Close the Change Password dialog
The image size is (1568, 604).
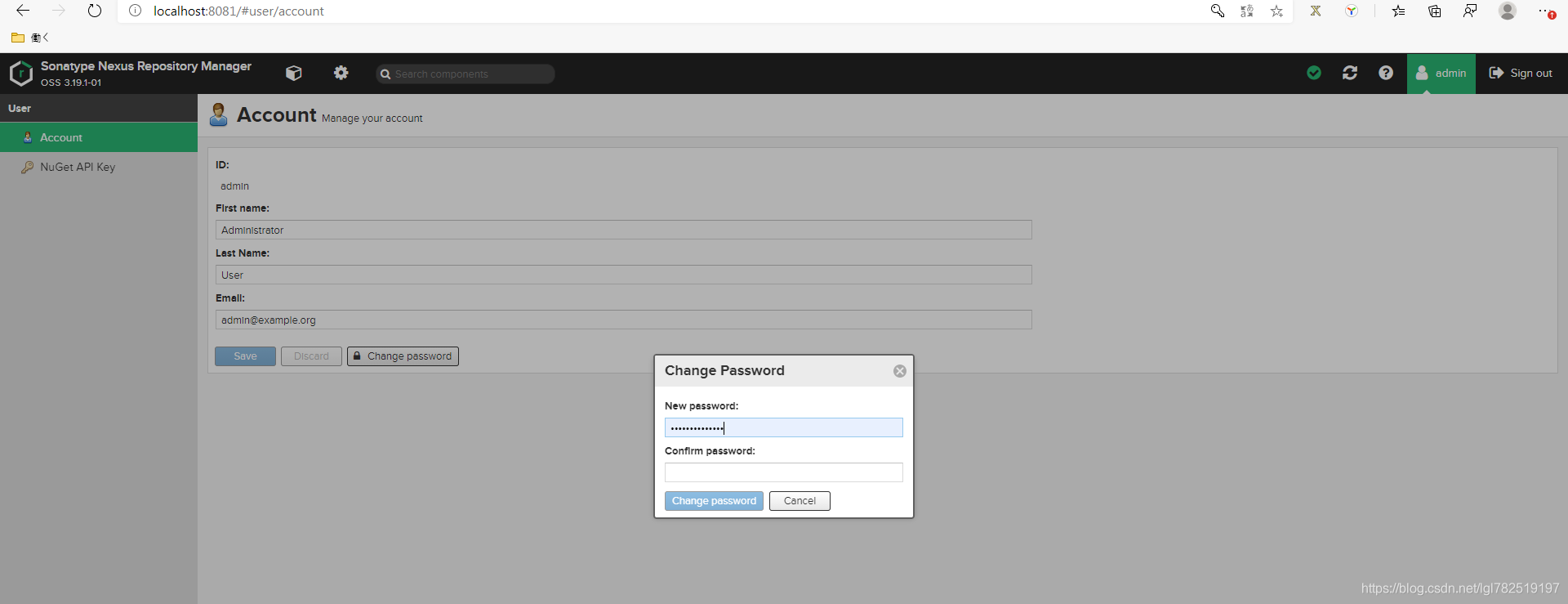[x=900, y=371]
